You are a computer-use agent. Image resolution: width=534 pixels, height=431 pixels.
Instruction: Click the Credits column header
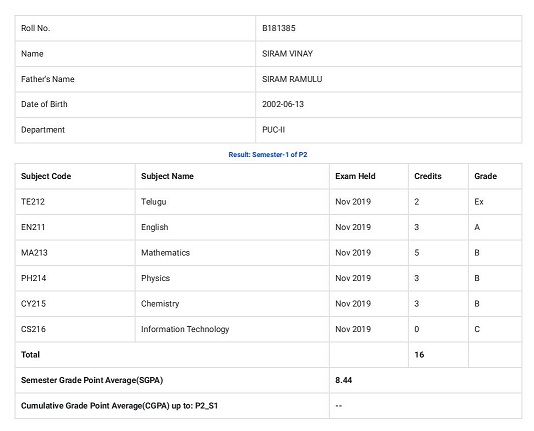428,176
